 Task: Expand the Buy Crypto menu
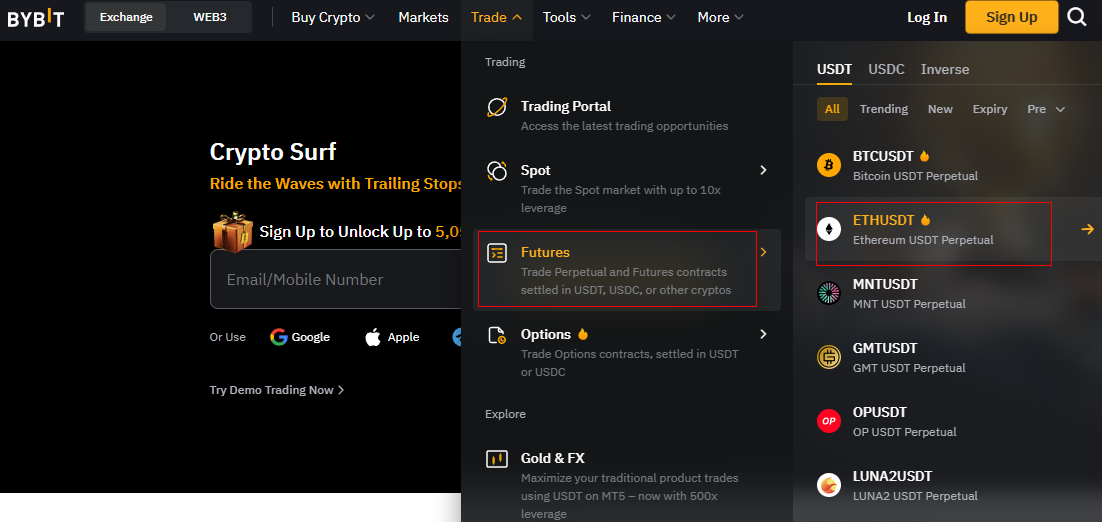pyautogui.click(x=333, y=18)
